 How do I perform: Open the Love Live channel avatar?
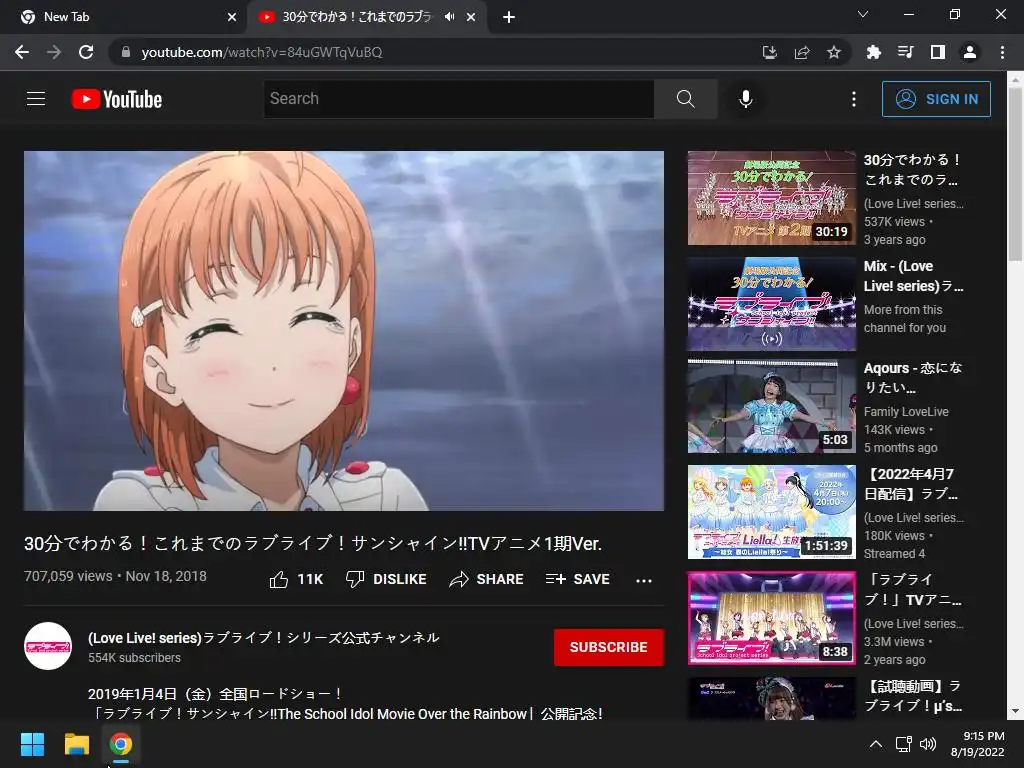48,646
